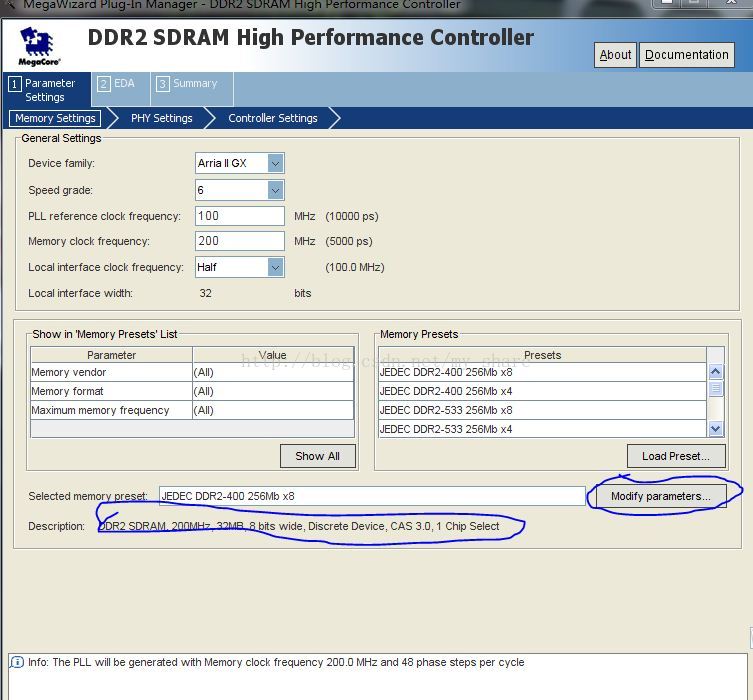Screen dimensions: 753x700
Task: Click the presets list scroll down arrow
Action: [x=716, y=428]
